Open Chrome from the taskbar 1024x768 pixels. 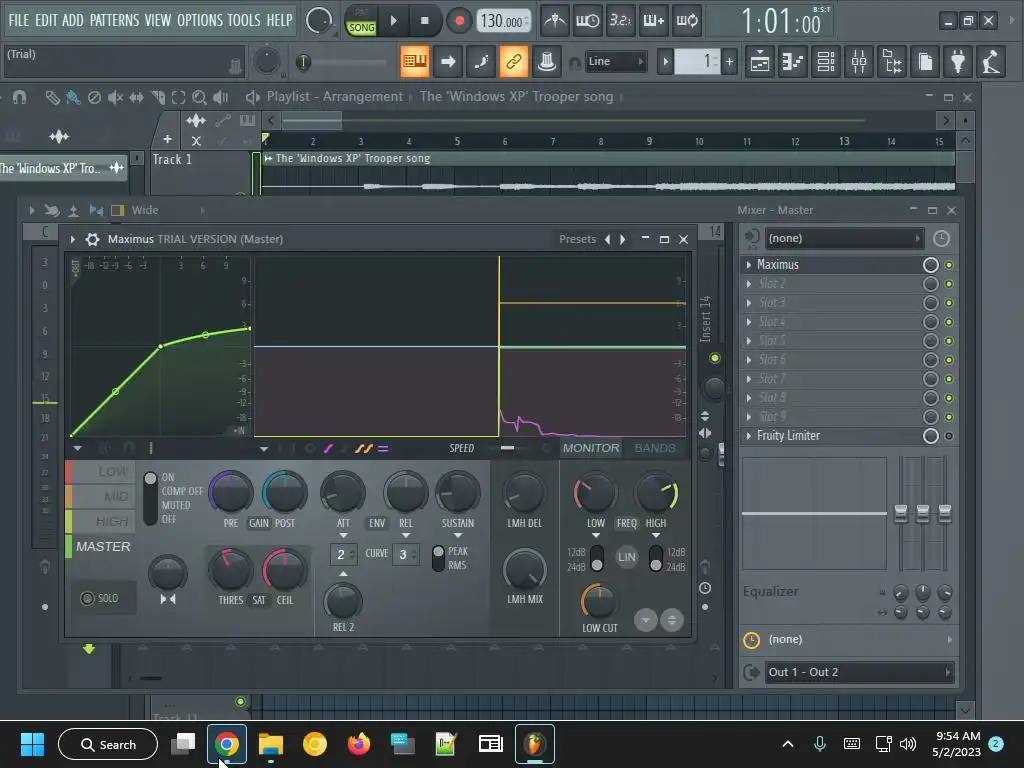tap(227, 744)
